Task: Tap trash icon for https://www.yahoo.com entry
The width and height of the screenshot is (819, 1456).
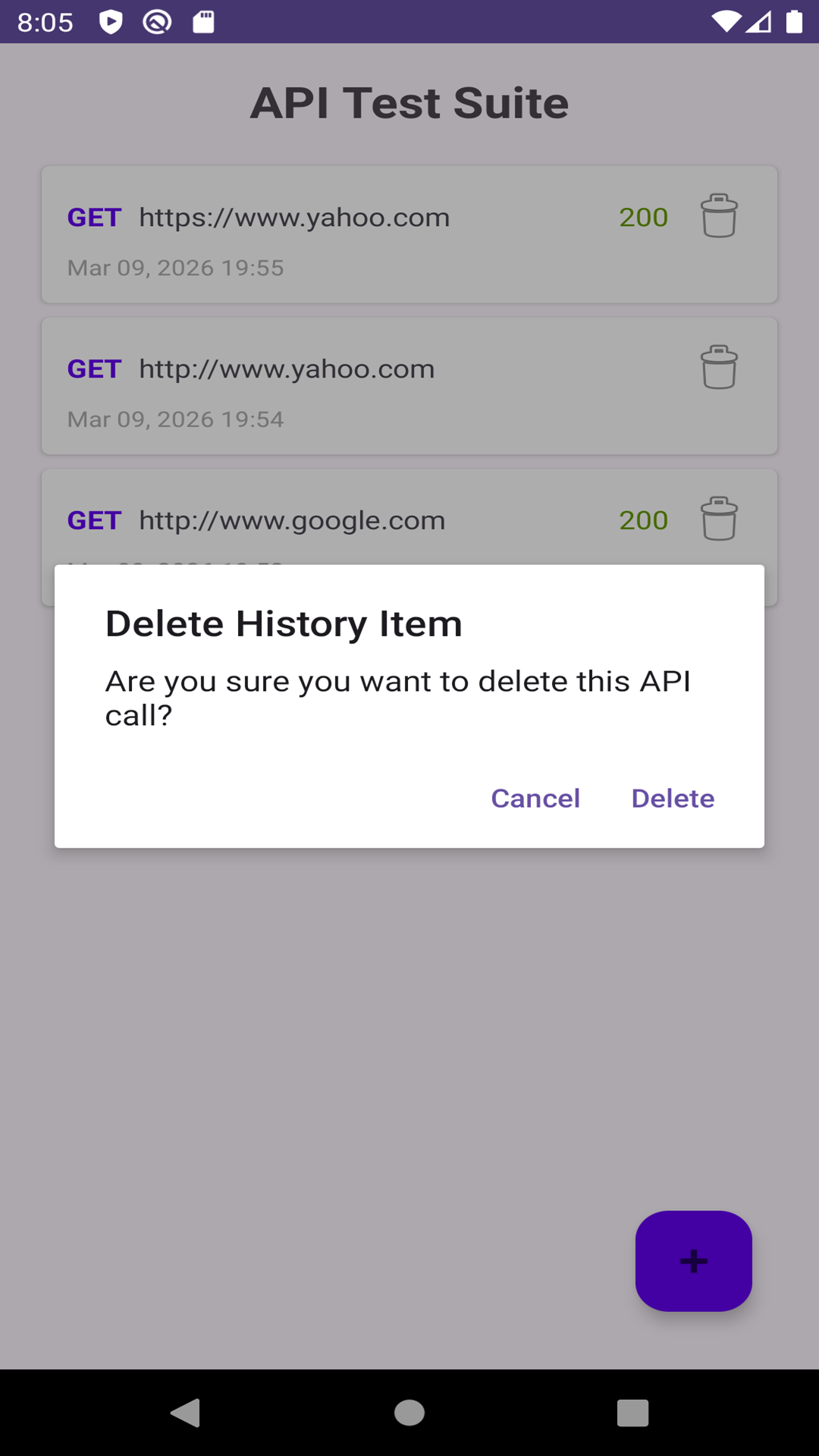Action: pos(718,216)
